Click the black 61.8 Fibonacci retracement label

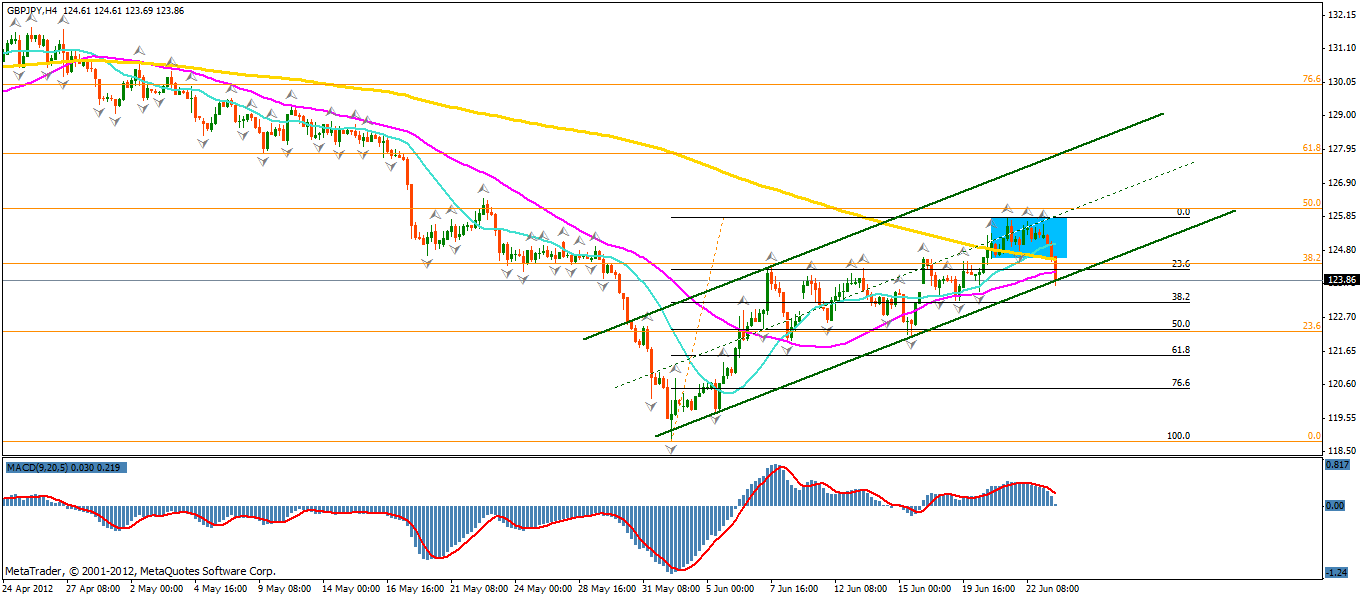[x=1180, y=350]
